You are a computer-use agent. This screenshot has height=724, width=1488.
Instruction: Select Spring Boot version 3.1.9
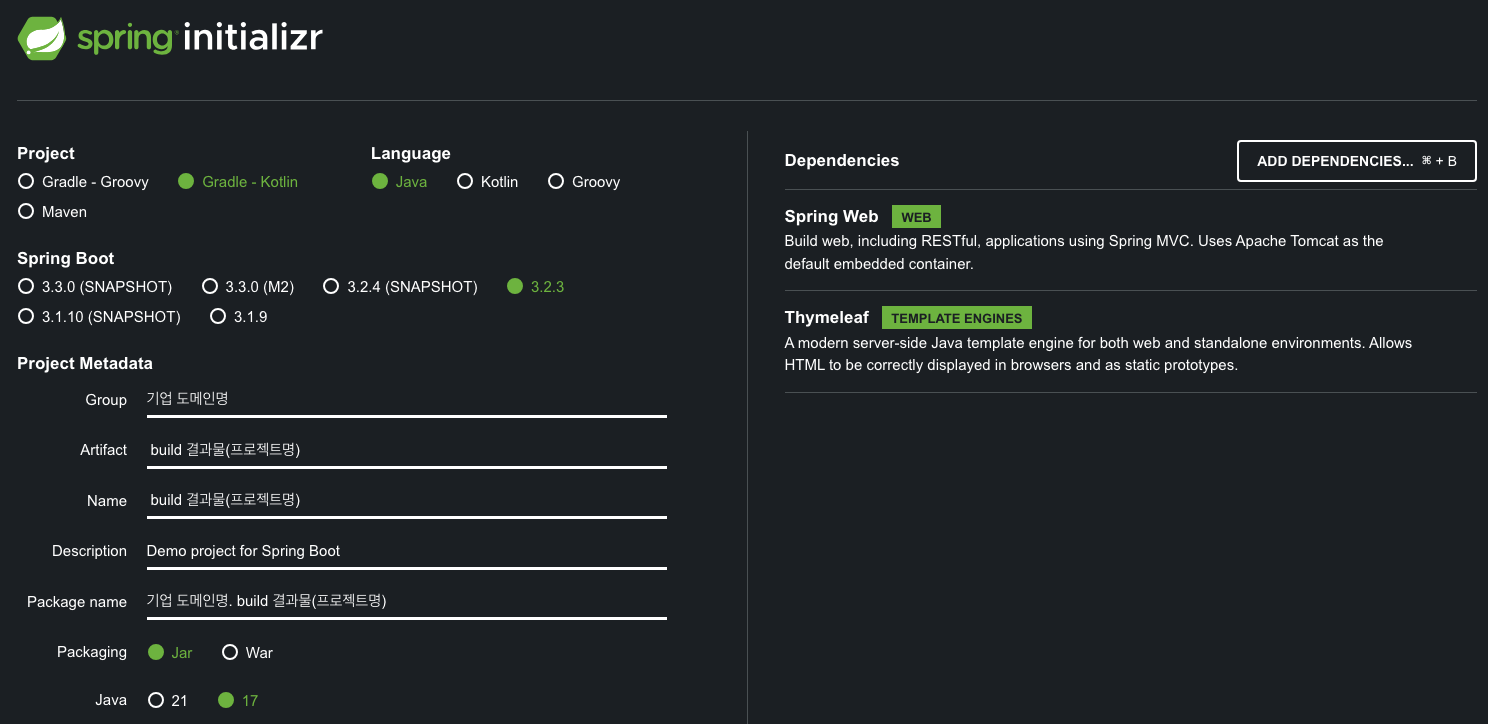pos(239,317)
